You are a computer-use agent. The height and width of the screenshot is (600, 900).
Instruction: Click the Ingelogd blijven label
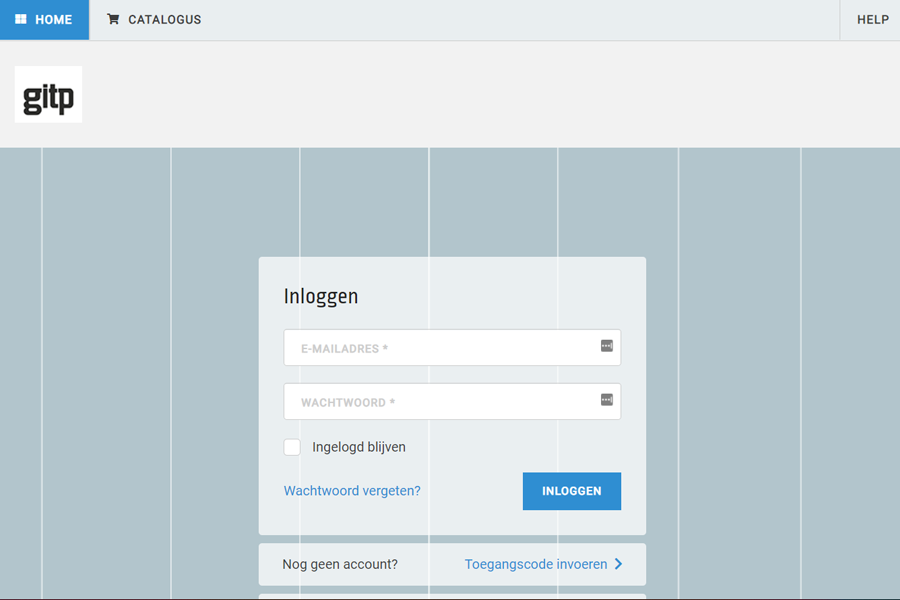click(359, 447)
